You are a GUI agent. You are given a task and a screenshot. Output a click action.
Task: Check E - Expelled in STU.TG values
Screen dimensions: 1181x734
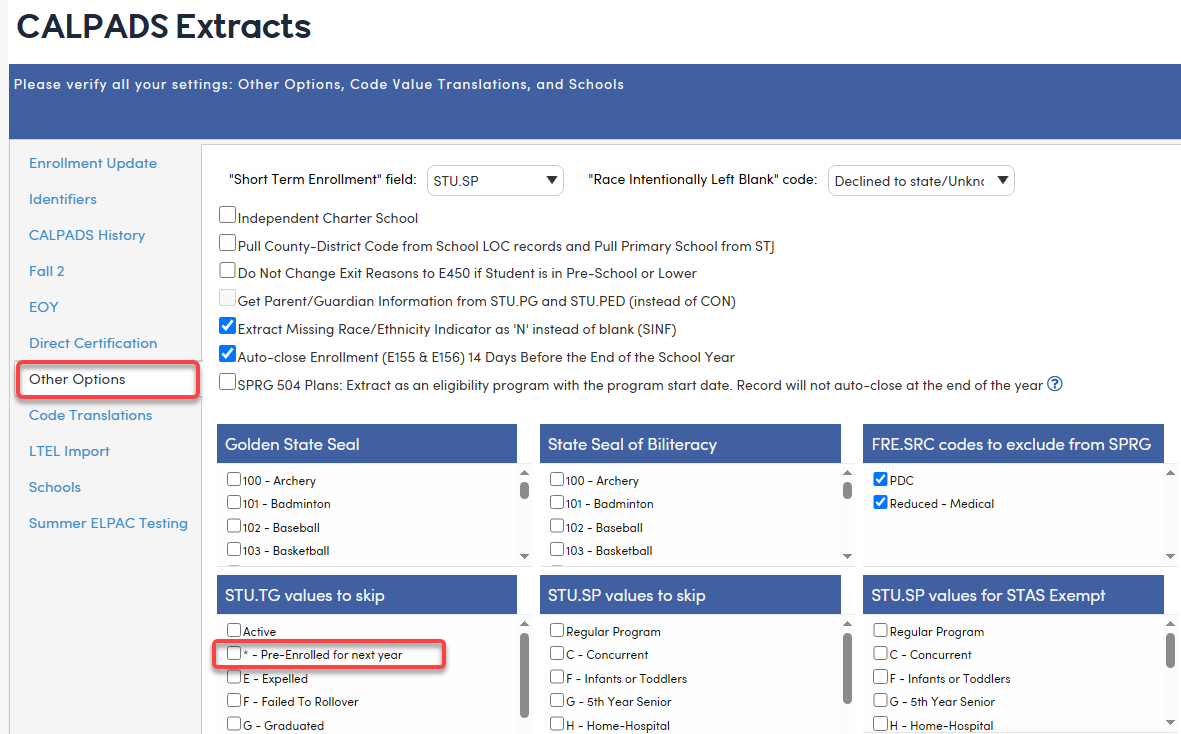coord(234,678)
